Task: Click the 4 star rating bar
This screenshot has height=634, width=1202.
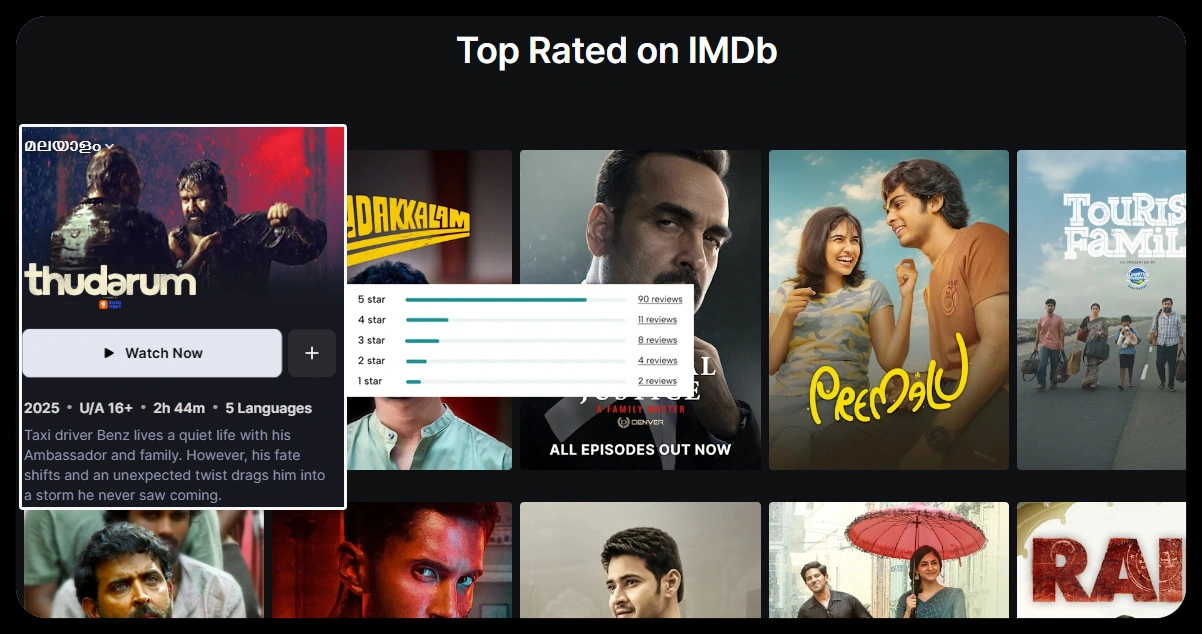Action: click(515, 320)
